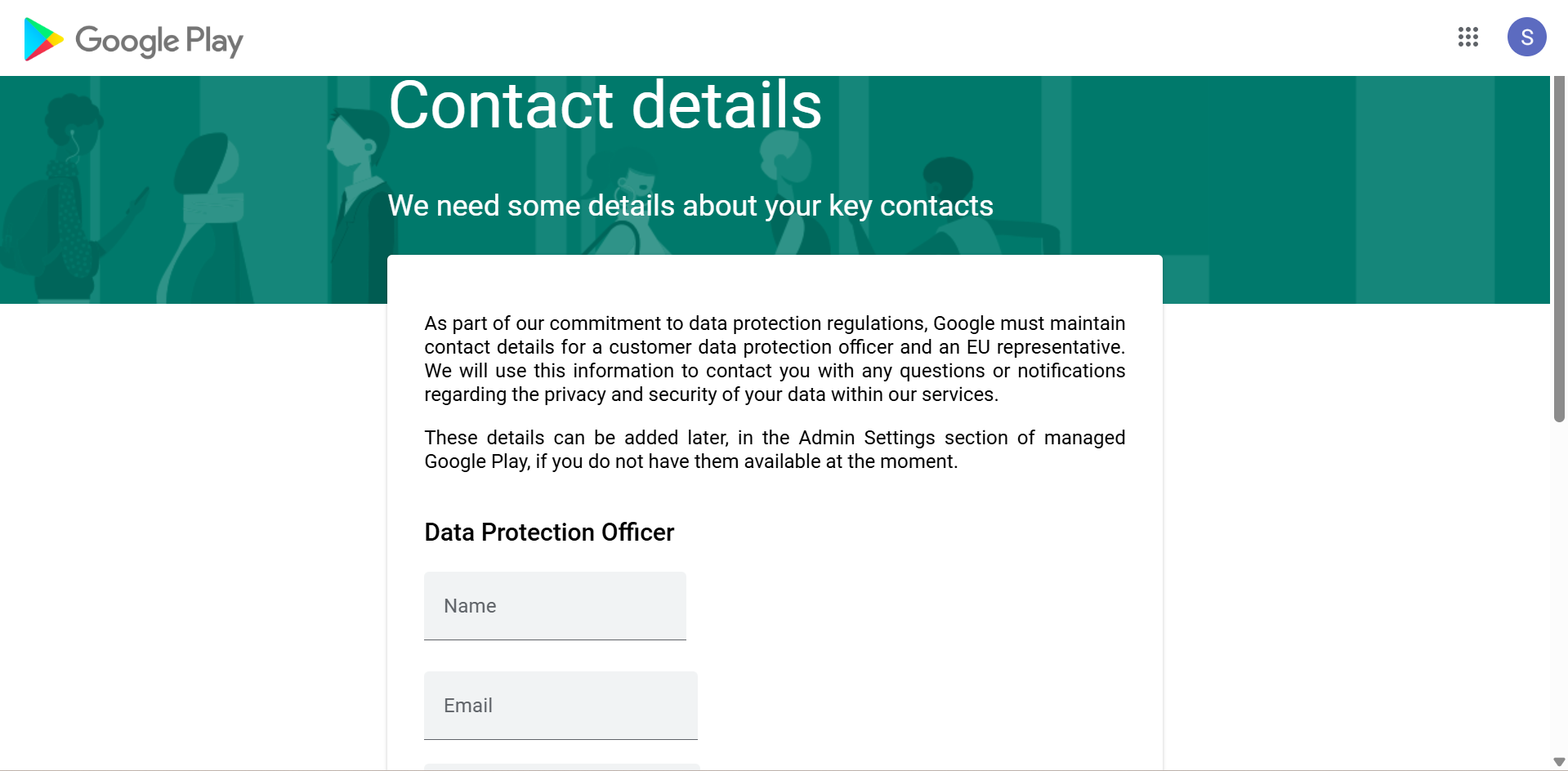Click the partially visible field below Email
The height and width of the screenshot is (771, 1568).
(x=562, y=767)
